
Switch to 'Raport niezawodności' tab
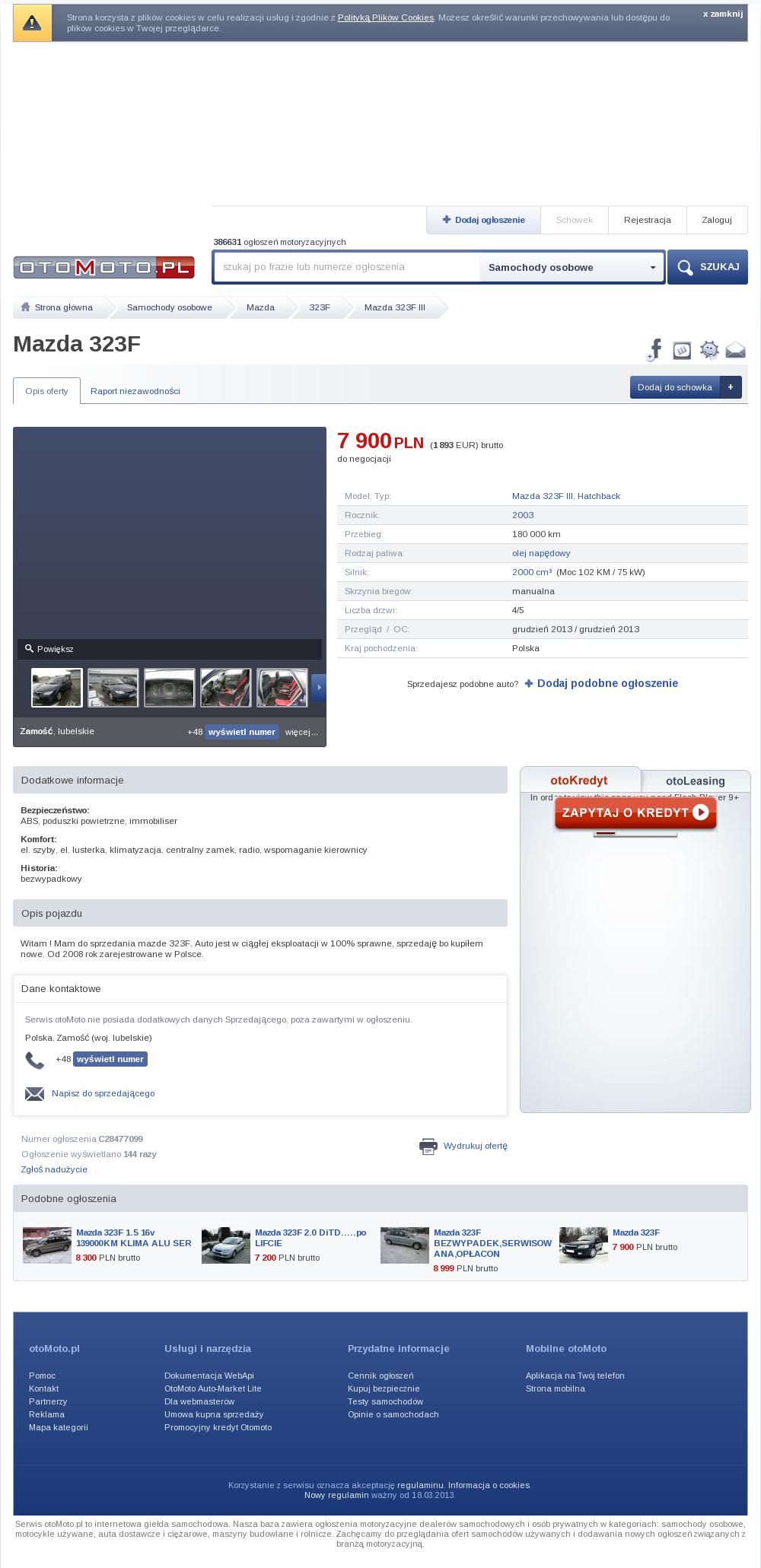(x=135, y=391)
